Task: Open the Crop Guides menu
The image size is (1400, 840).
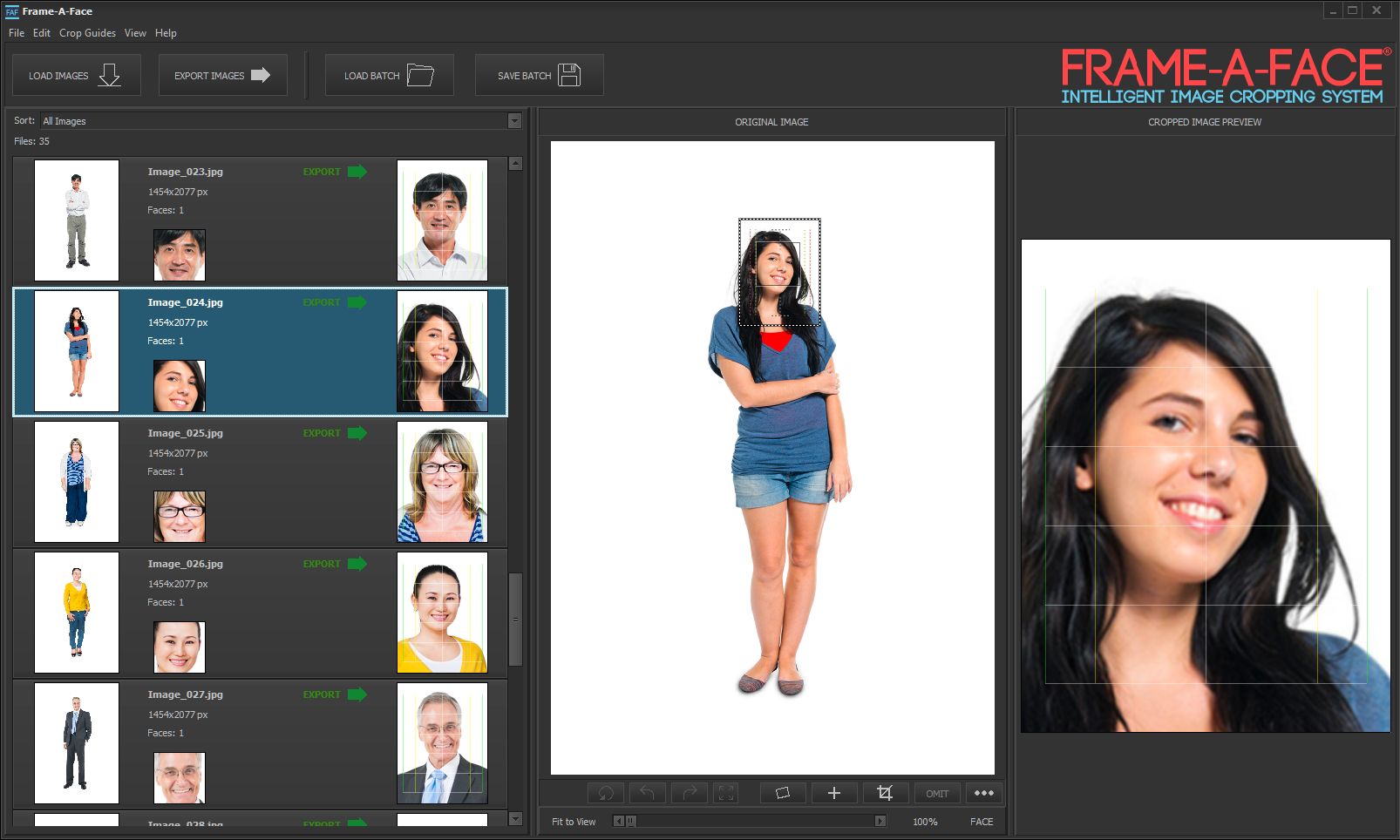Action: tap(86, 33)
